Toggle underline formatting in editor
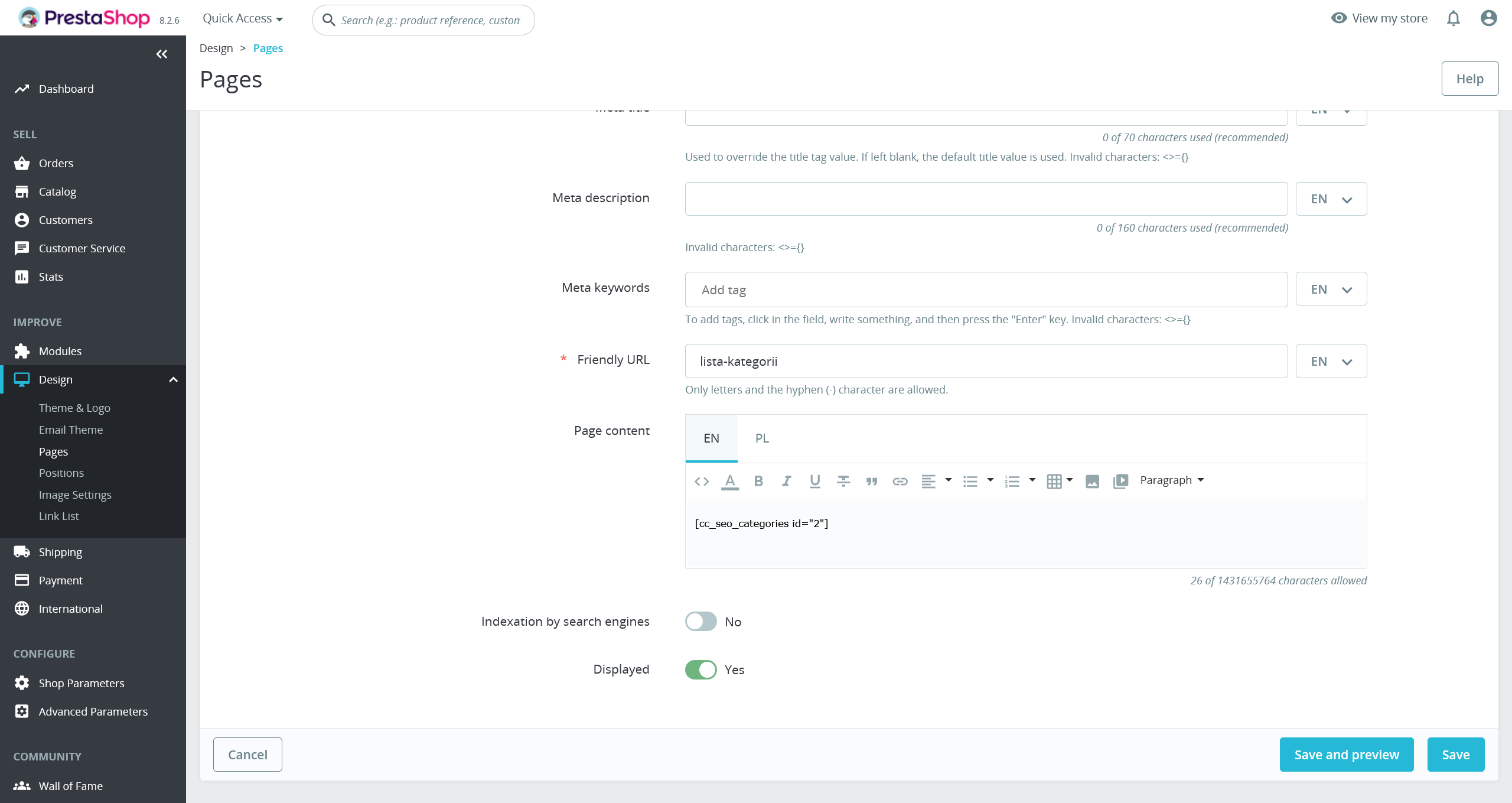The height and width of the screenshot is (803, 1512). tap(815, 481)
